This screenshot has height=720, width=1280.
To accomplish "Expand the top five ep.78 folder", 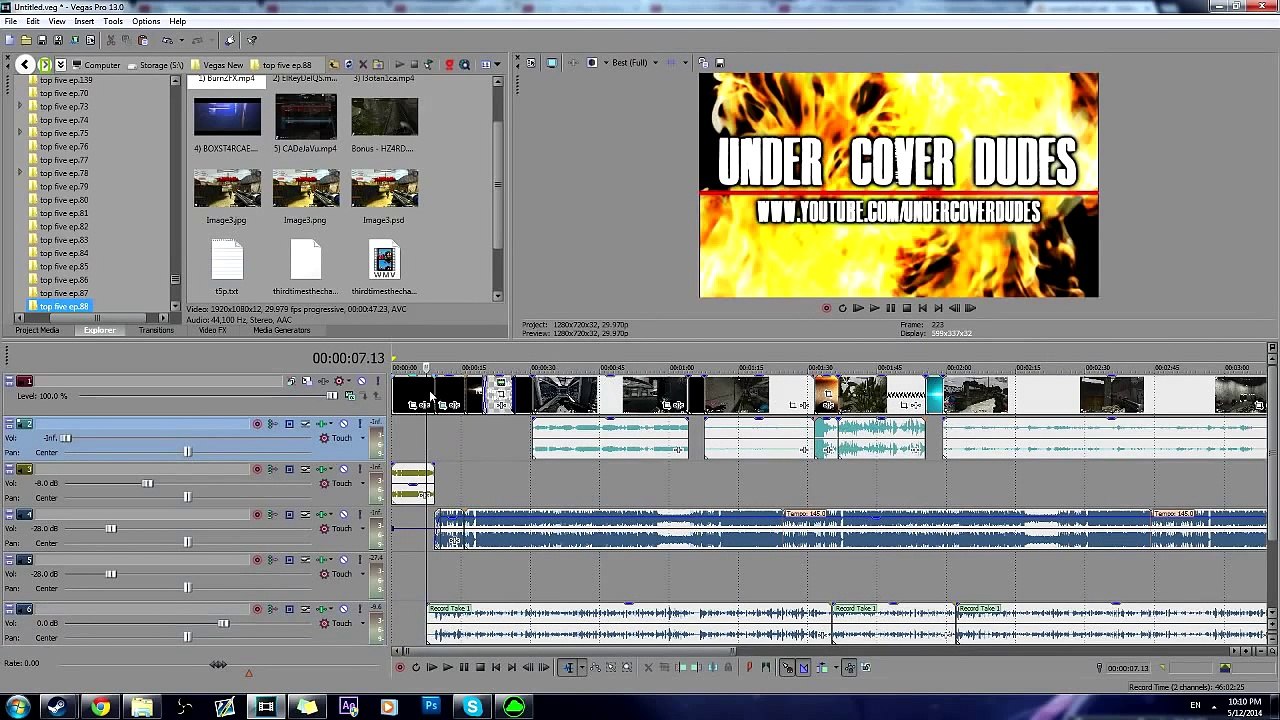I will 20,173.
